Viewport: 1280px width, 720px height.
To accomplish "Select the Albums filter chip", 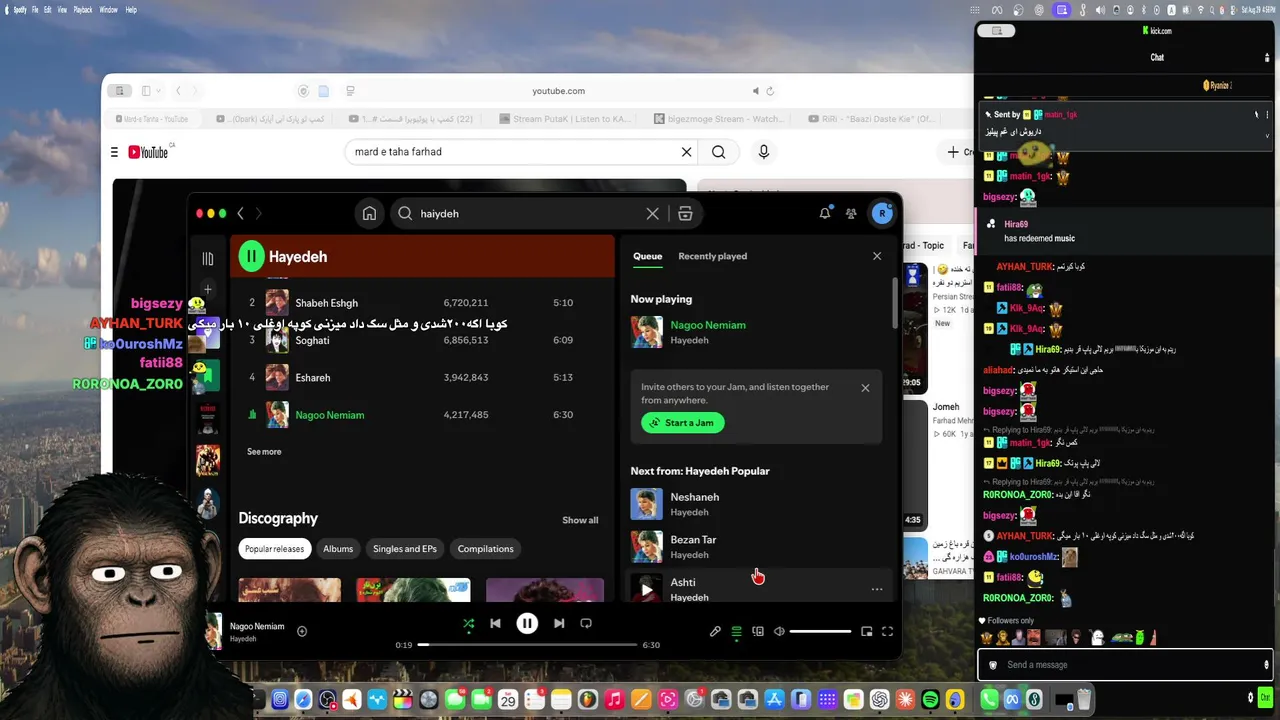I will [x=338, y=549].
